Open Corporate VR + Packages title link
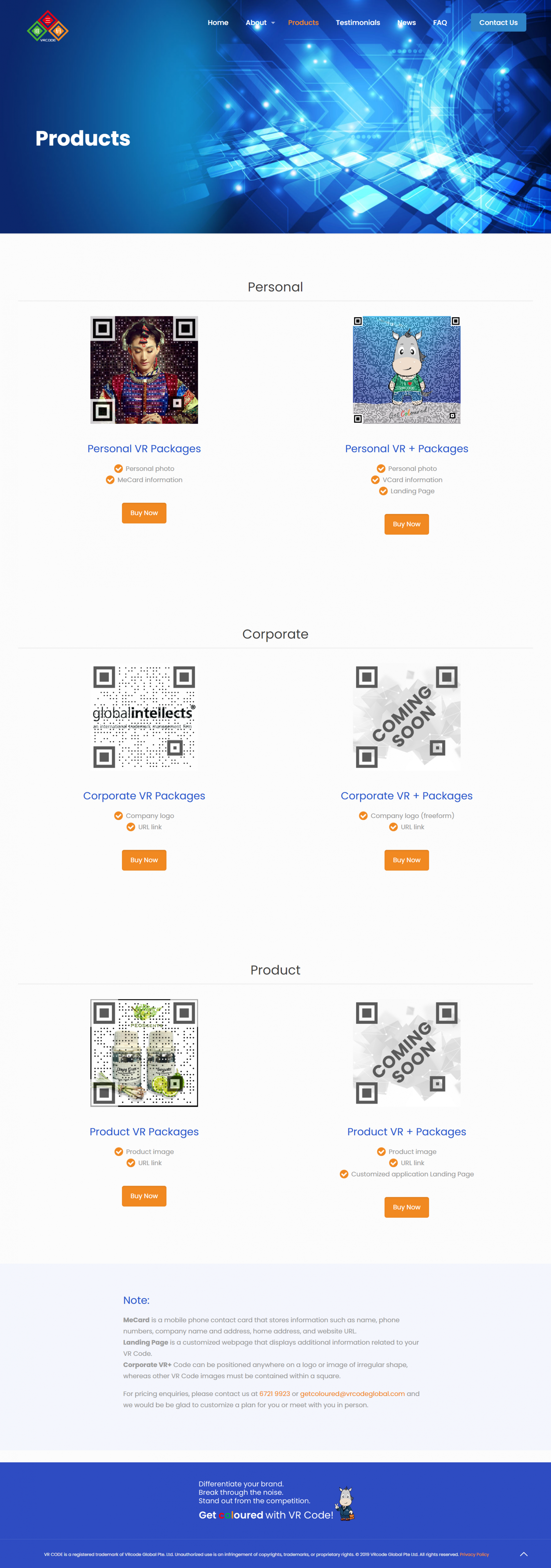551x1568 pixels. [x=406, y=795]
